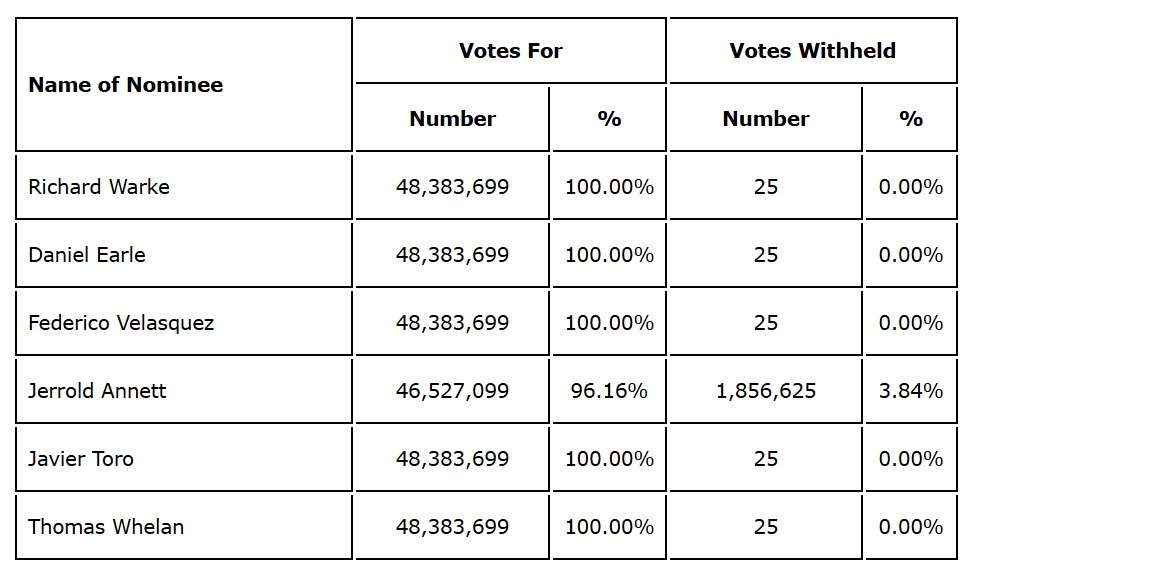Click the "Name of Nominee" header cell
This screenshot has height=572, width=1150.
[x=126, y=85]
